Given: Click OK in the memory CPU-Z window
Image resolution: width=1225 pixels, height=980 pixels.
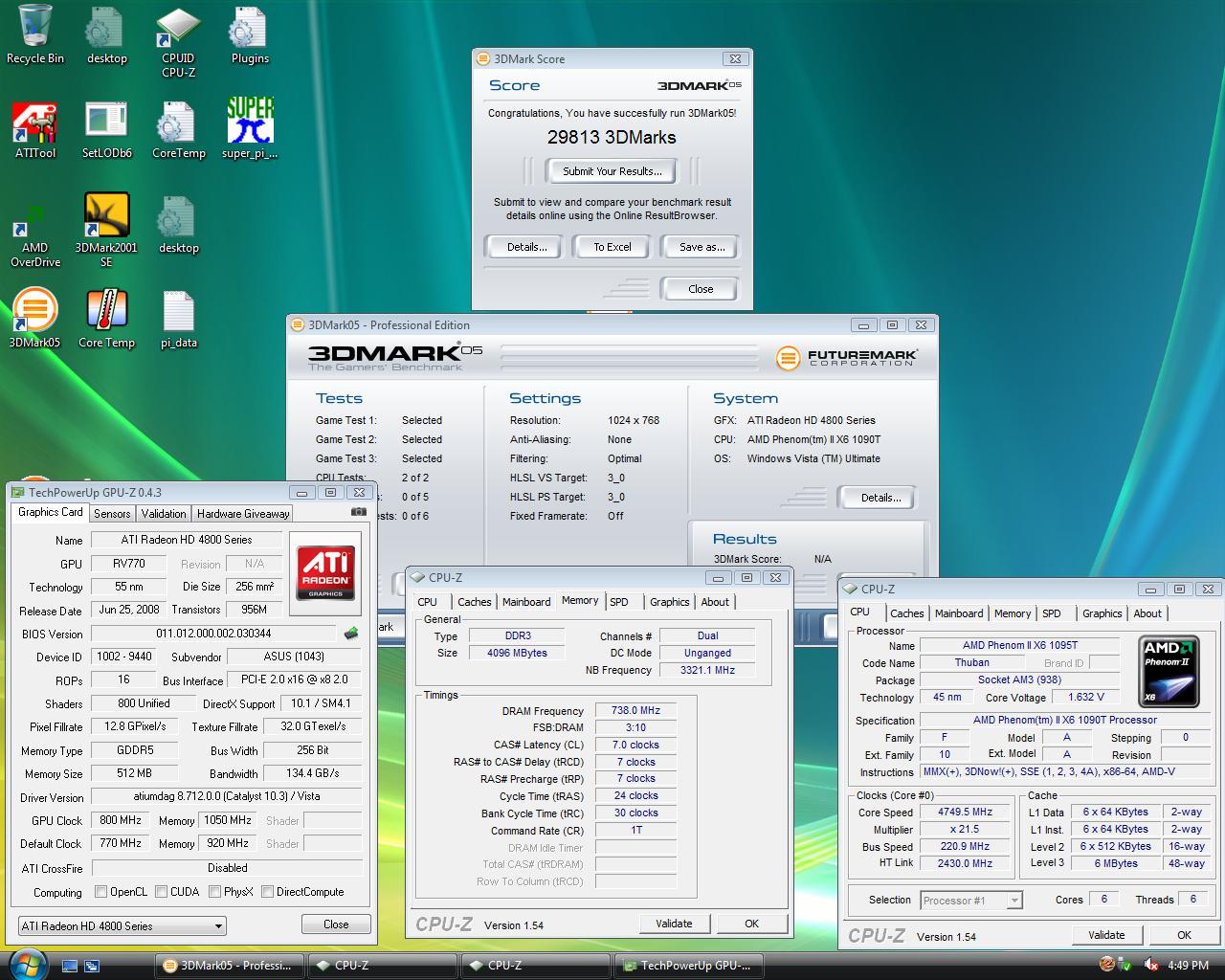Looking at the screenshot, I should [x=751, y=924].
